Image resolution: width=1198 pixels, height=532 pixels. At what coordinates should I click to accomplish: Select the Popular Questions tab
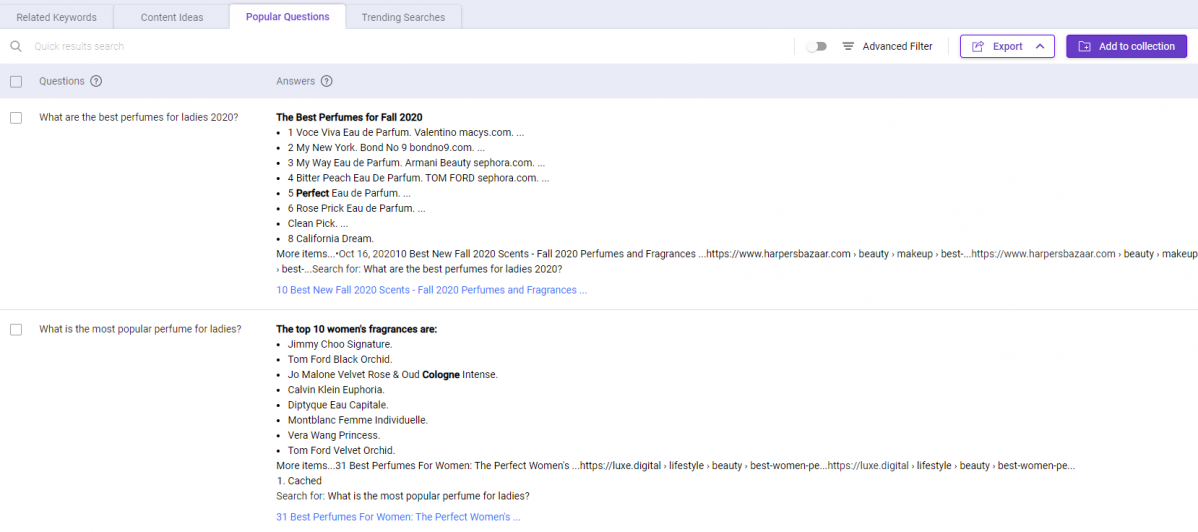[287, 17]
